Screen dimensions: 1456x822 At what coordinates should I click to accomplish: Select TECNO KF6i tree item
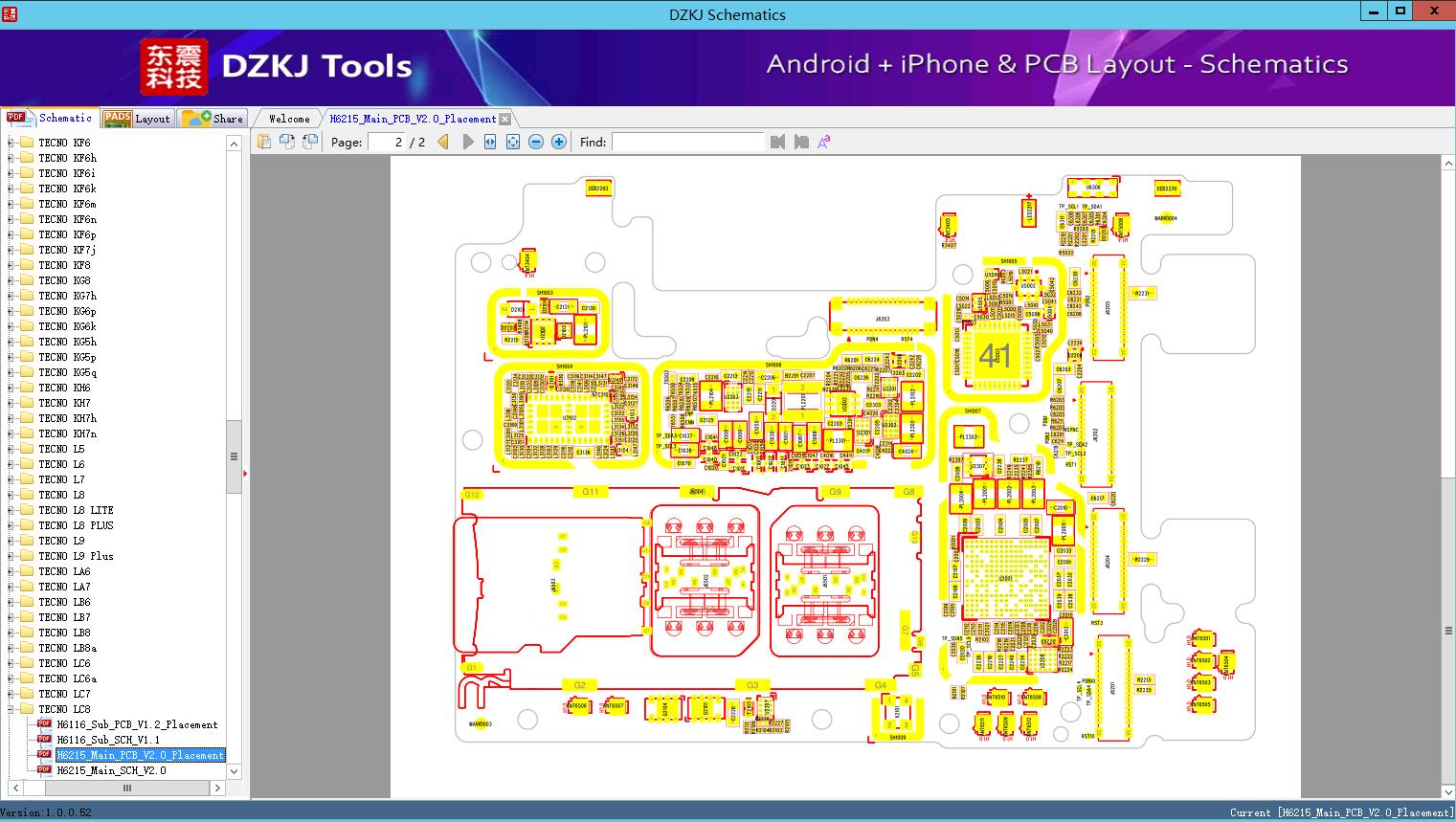67,173
